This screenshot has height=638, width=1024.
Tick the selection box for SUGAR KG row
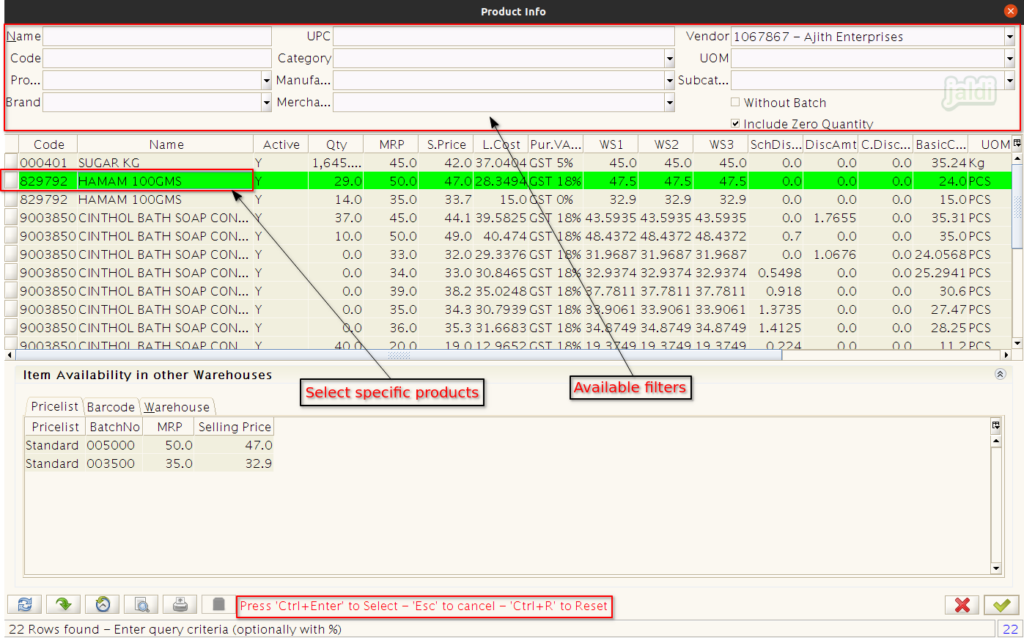[x=11, y=163]
